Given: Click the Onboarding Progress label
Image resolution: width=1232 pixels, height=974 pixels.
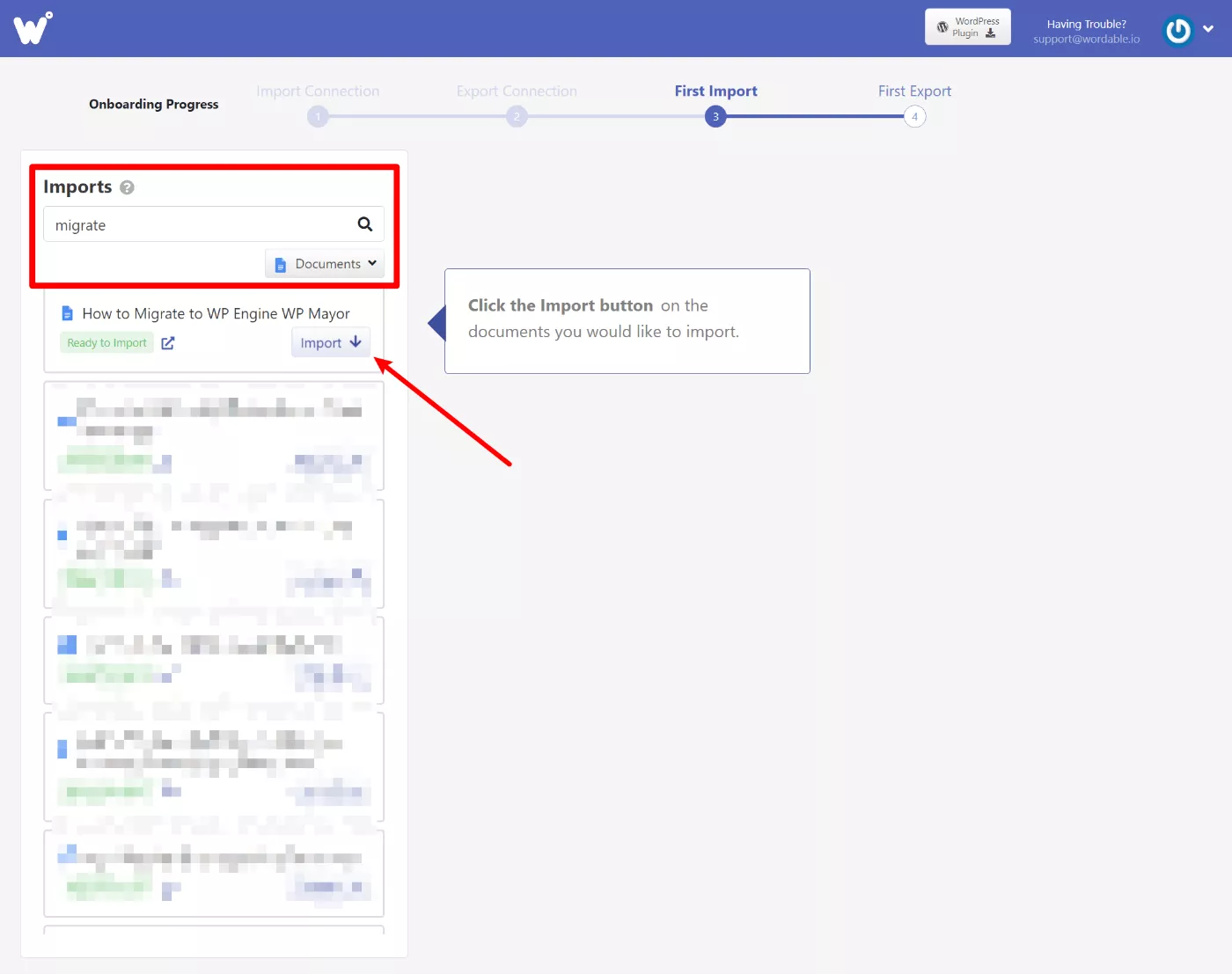Looking at the screenshot, I should point(154,104).
